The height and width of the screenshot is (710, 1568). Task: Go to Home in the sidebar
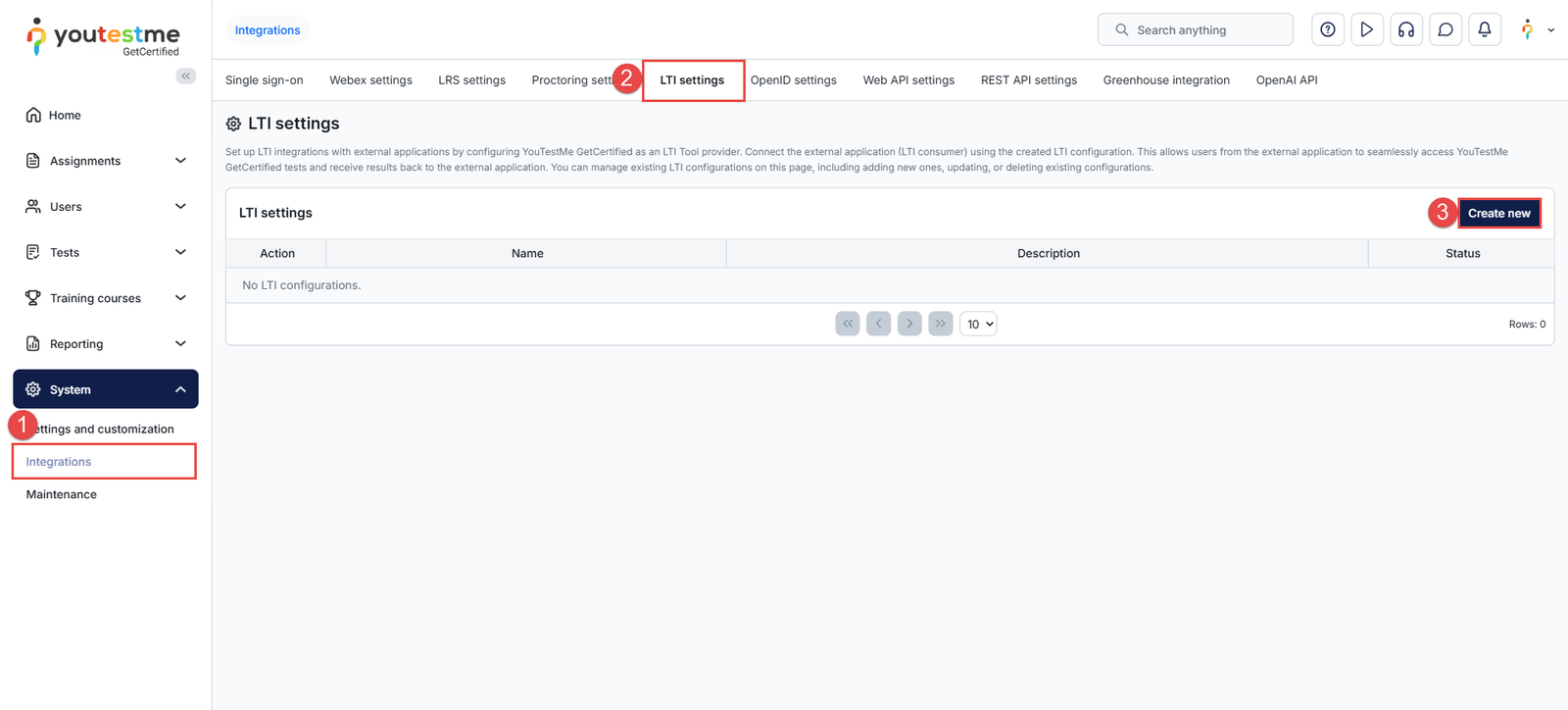65,115
